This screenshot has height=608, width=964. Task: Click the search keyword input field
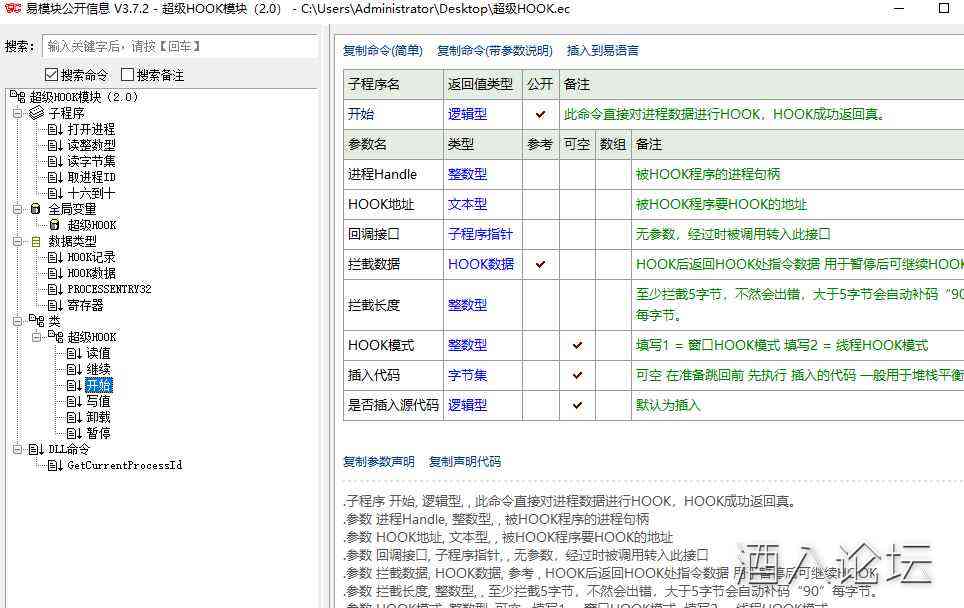pos(180,46)
